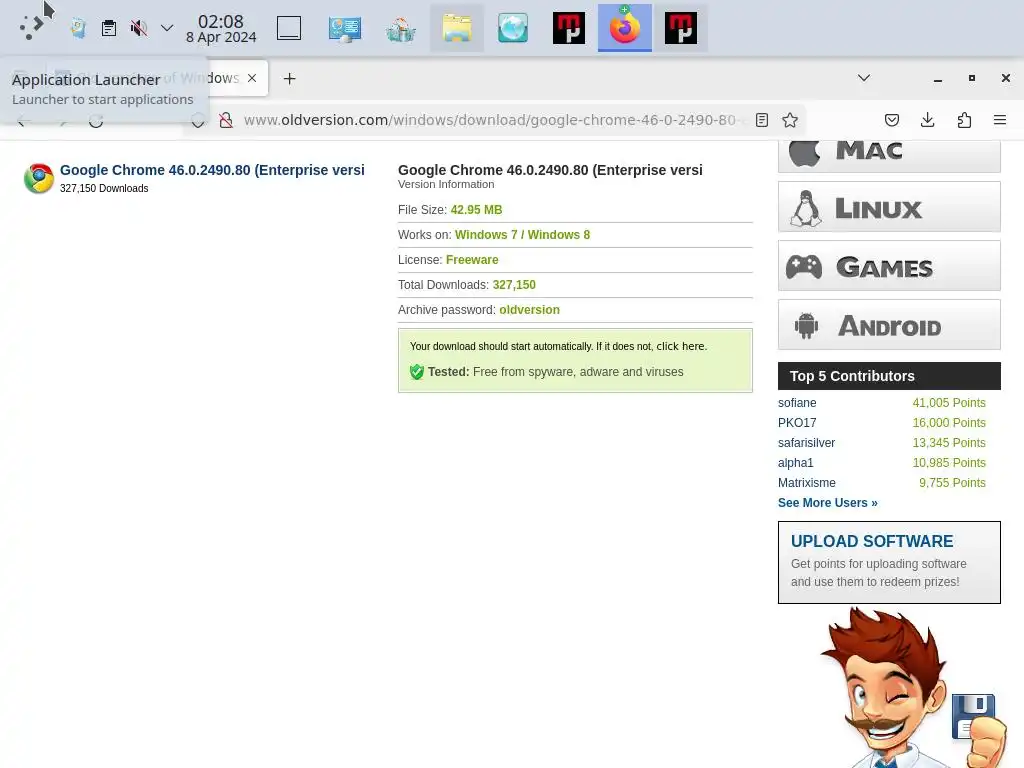
Task: Click the Google Chrome logo icon
Action: (x=39, y=178)
